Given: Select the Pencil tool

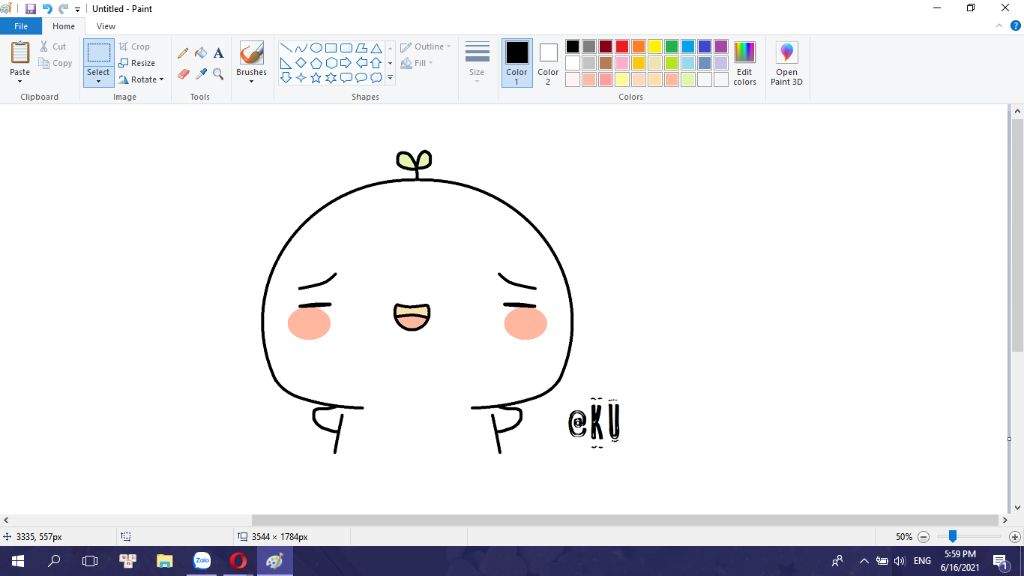Looking at the screenshot, I should [183, 53].
